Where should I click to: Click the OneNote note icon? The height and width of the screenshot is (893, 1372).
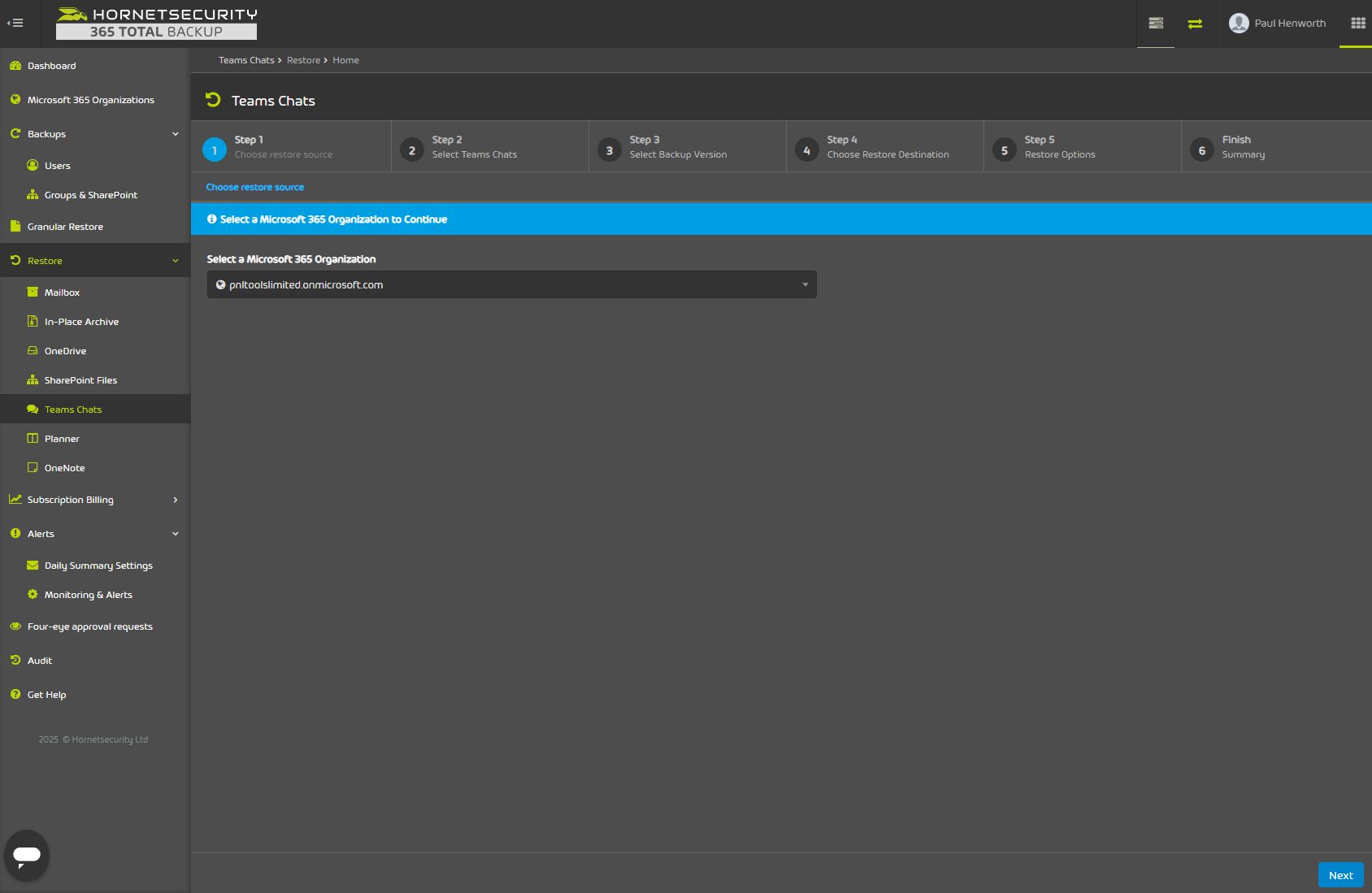pos(33,467)
